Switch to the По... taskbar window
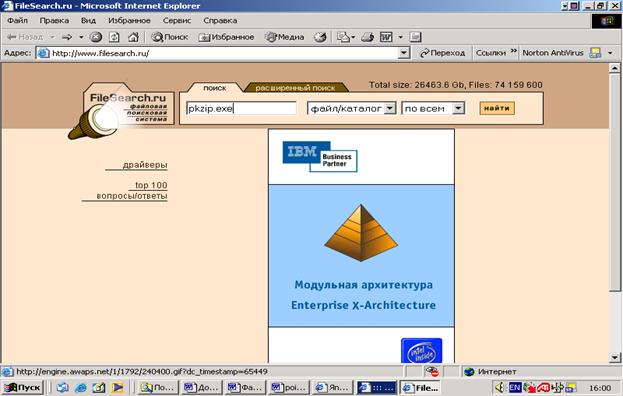623x396 pixels. click(158, 387)
